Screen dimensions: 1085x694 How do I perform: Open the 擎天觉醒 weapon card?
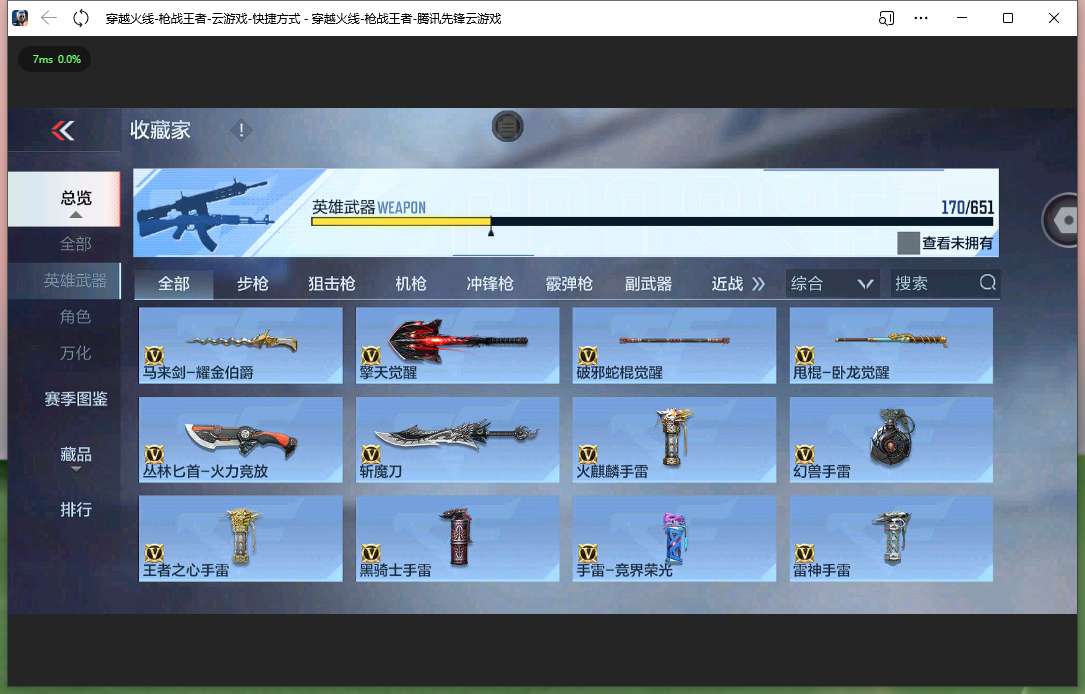[457, 345]
